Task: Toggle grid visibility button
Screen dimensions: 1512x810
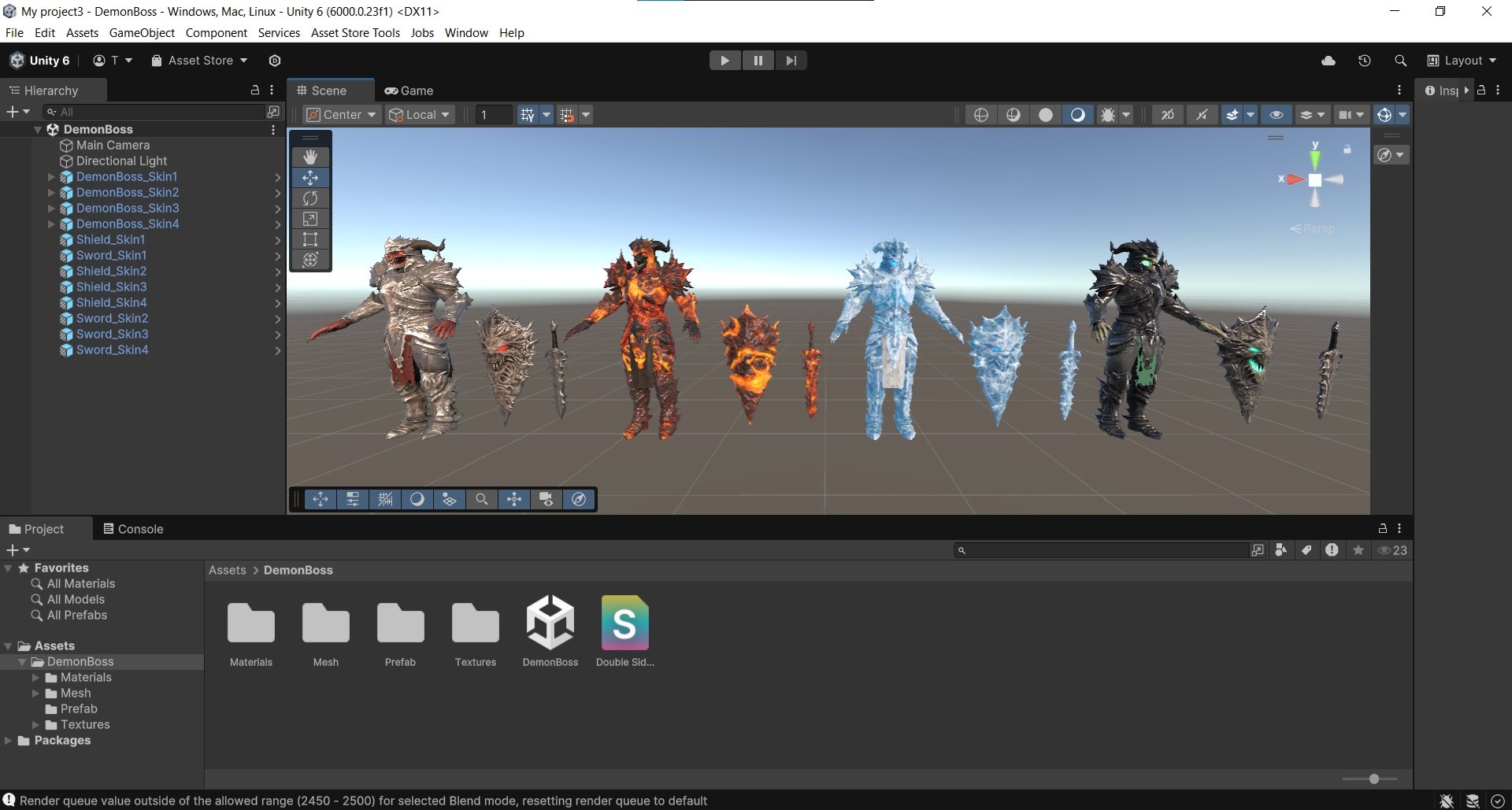Action: [527, 115]
